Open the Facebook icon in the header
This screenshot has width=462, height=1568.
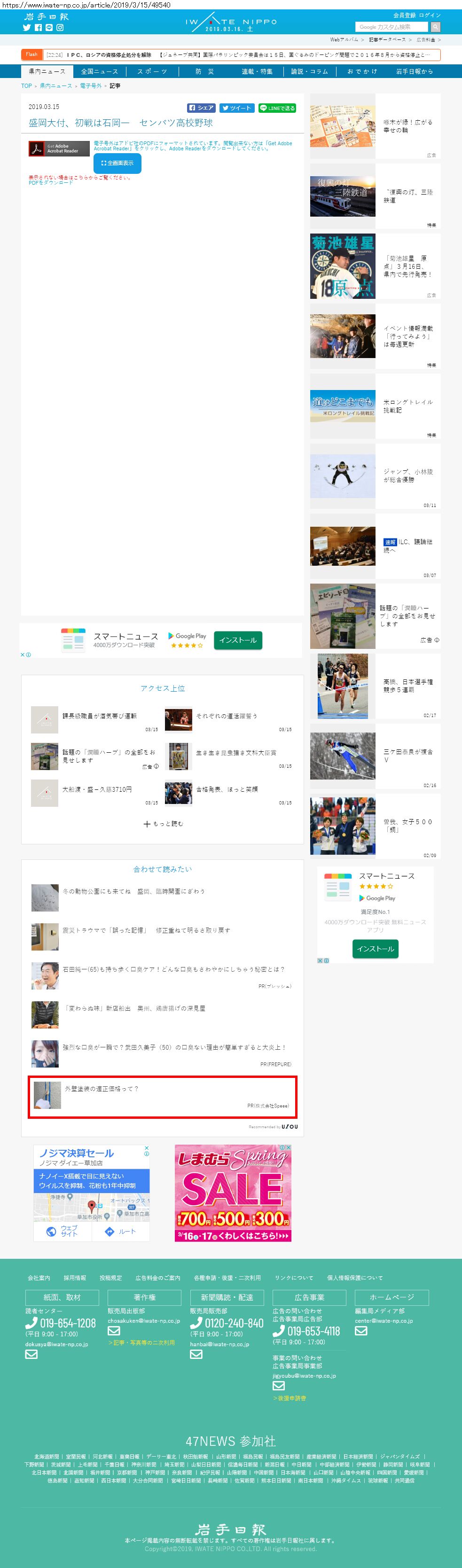coord(38,27)
